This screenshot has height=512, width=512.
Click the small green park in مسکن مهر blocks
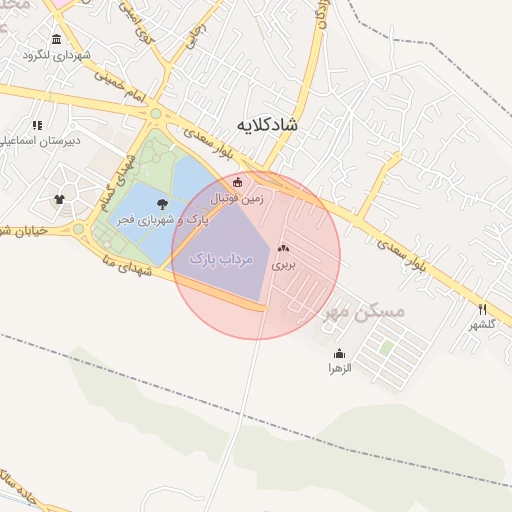[386, 348]
